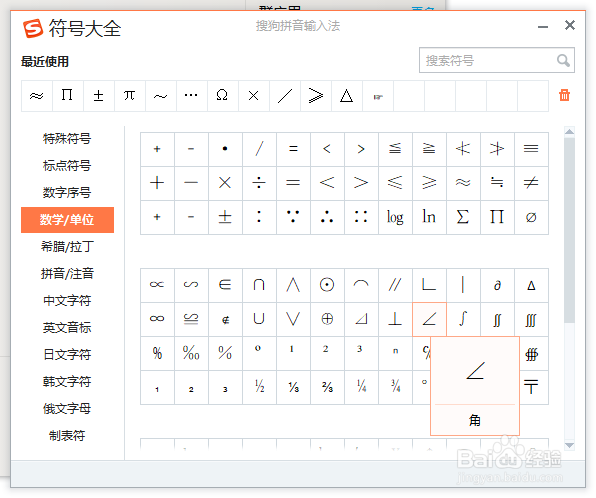Screen dimensions: 596x498
Task: Select the highlighted ∠ angle symbol
Action: point(429,319)
